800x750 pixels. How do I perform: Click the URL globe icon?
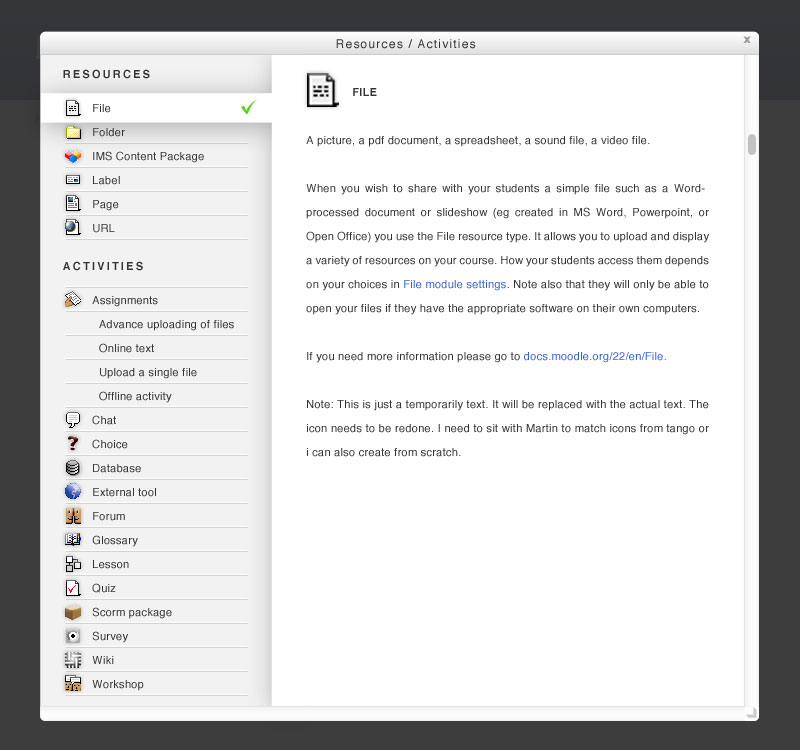[x=73, y=228]
